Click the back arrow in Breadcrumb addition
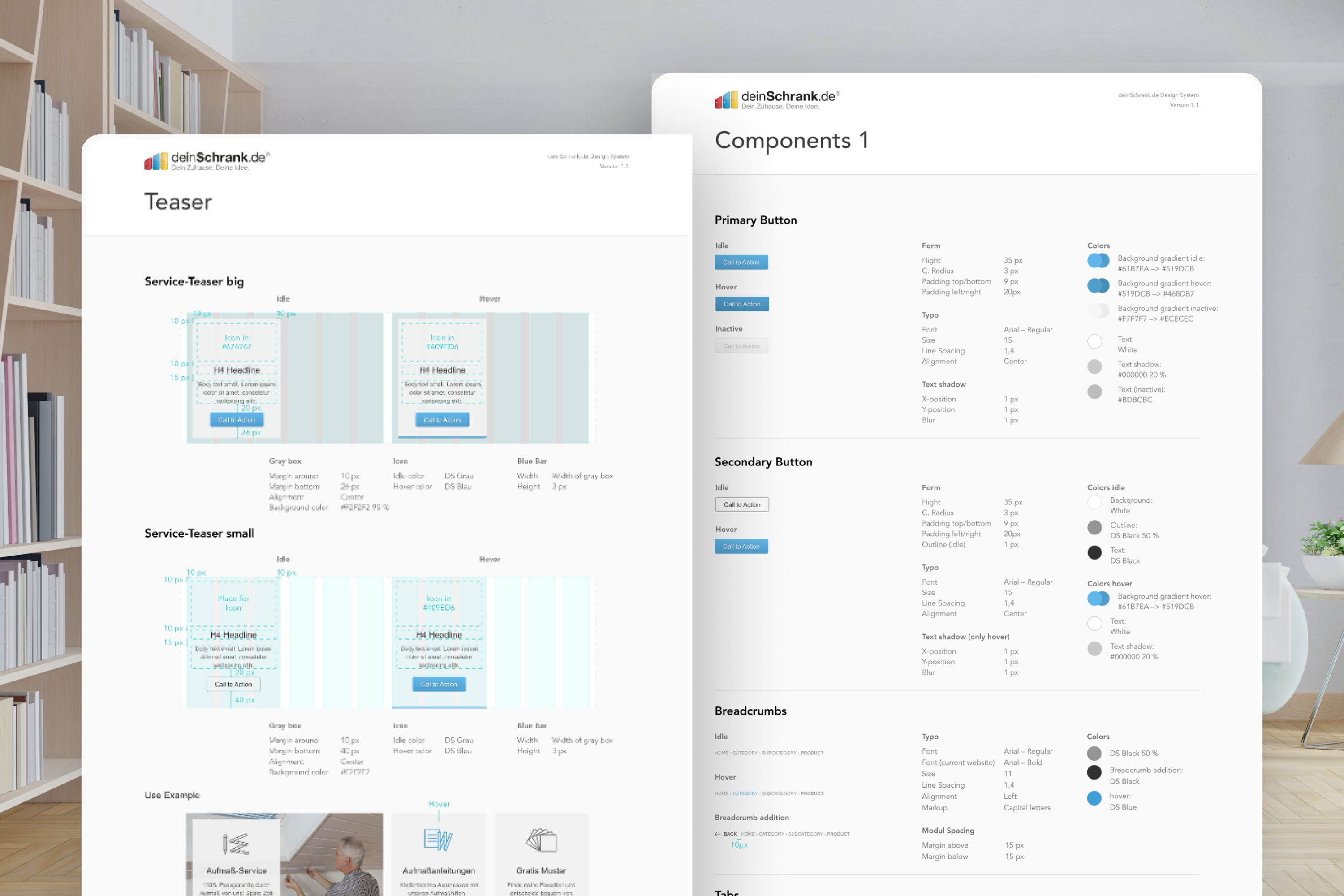This screenshot has height=896, width=1344. click(x=718, y=834)
